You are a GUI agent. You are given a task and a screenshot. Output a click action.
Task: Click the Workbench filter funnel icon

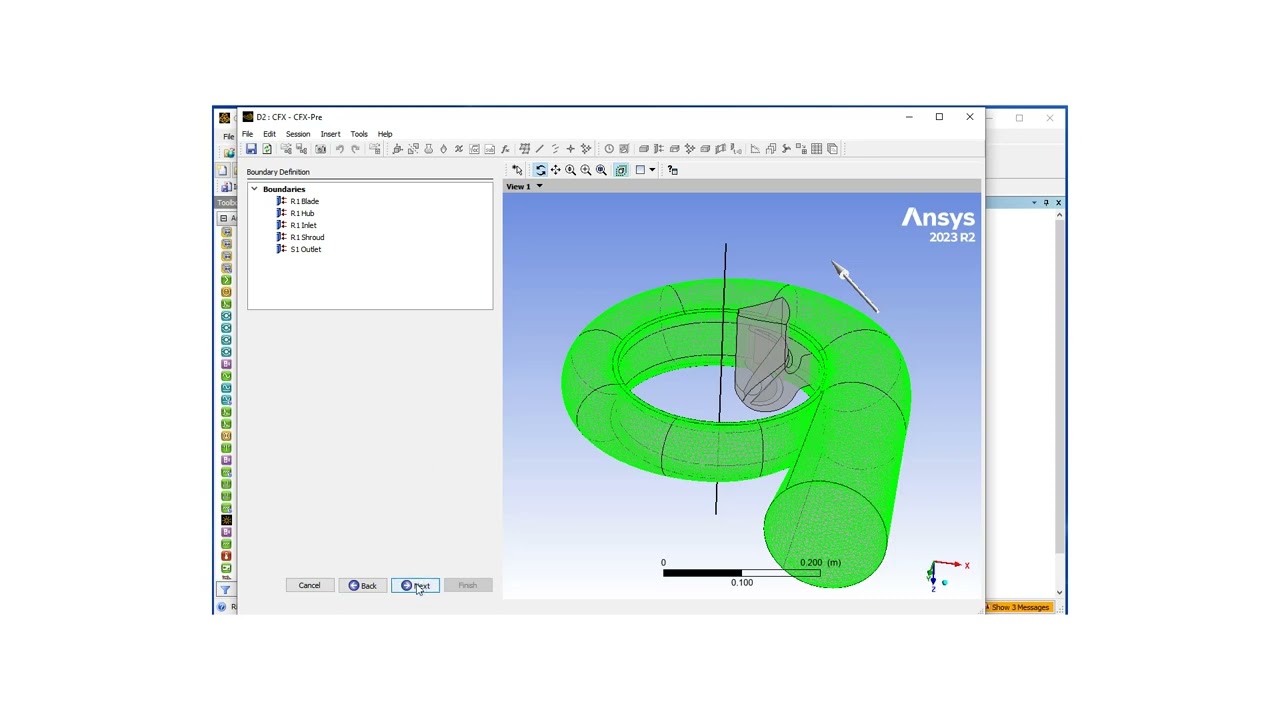225,590
